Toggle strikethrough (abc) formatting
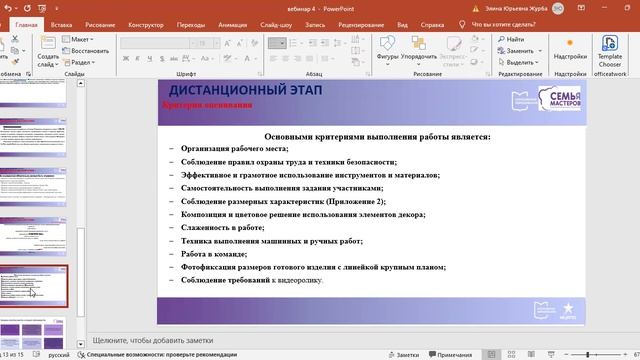 [174, 59]
